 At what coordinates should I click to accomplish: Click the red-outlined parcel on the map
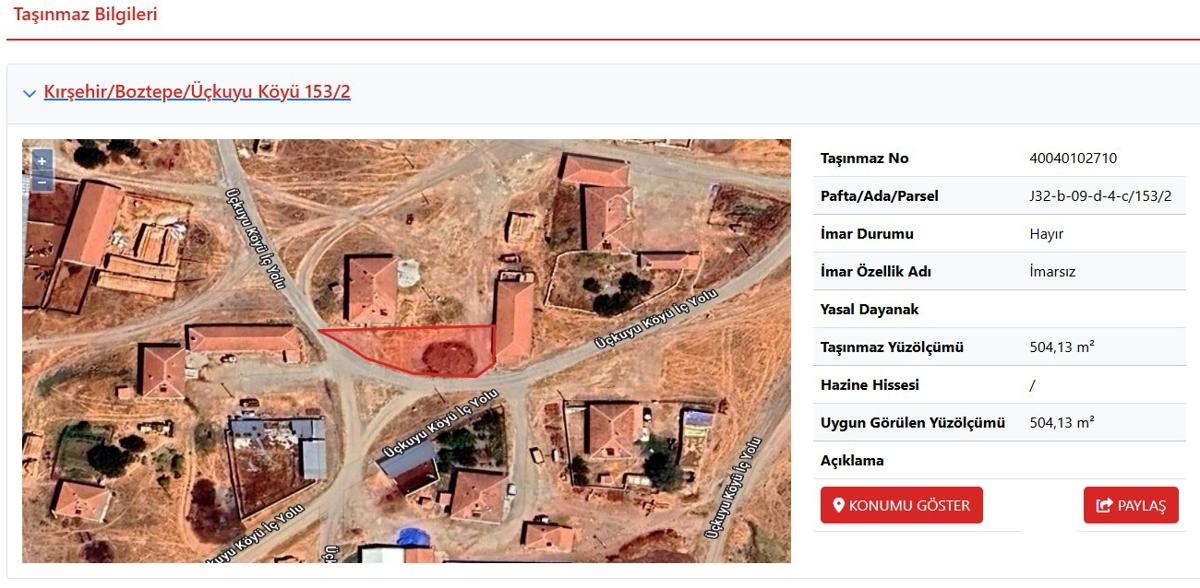418,347
